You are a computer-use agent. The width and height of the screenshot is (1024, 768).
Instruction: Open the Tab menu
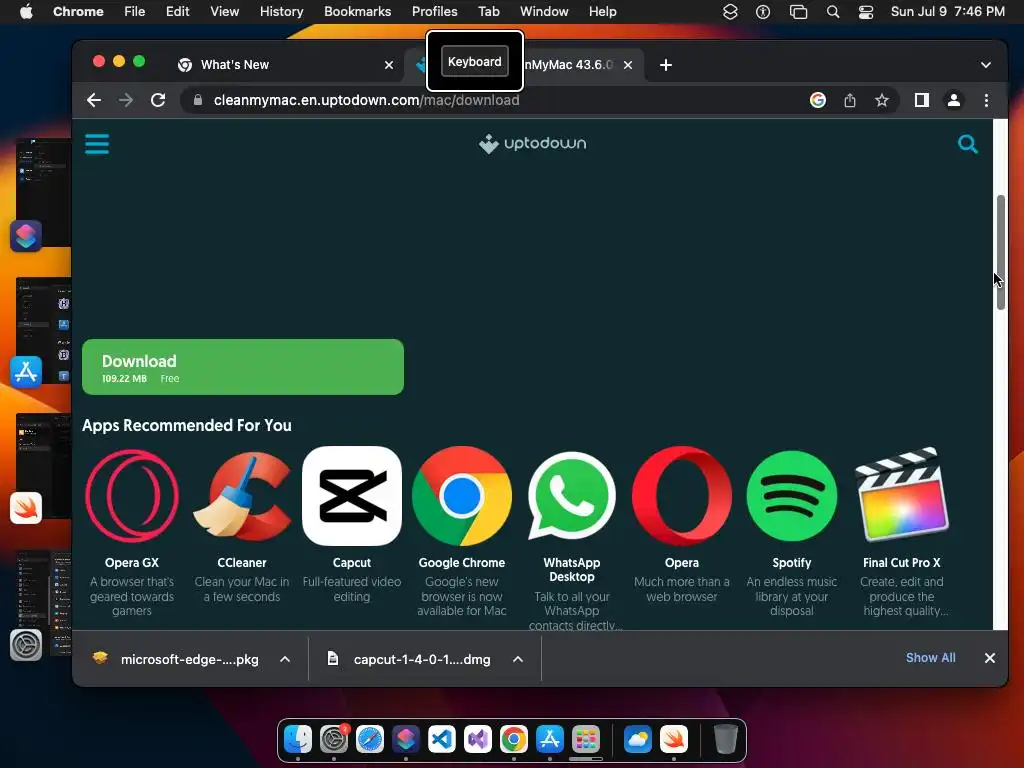488,11
